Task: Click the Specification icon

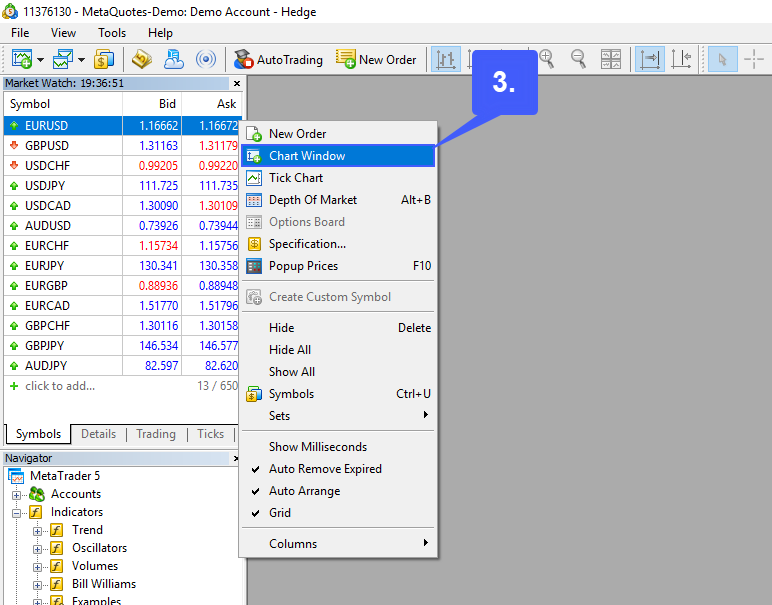Action: (x=254, y=244)
